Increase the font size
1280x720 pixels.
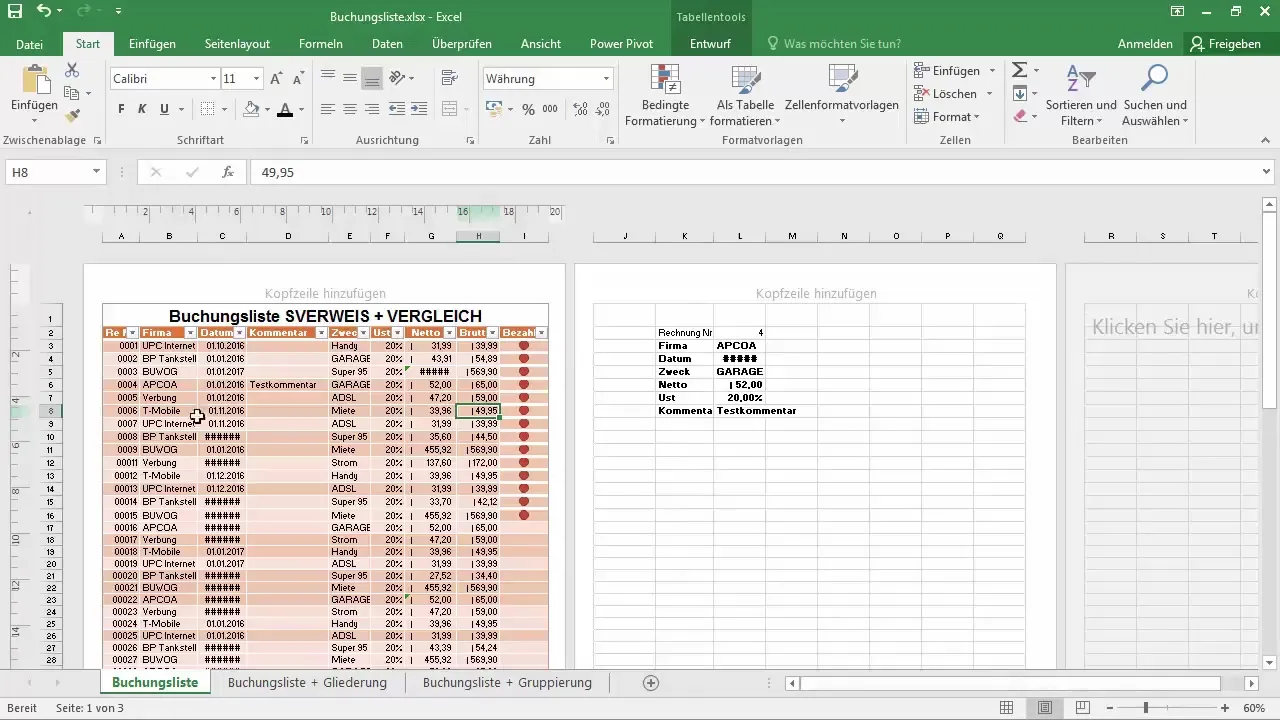coord(277,78)
